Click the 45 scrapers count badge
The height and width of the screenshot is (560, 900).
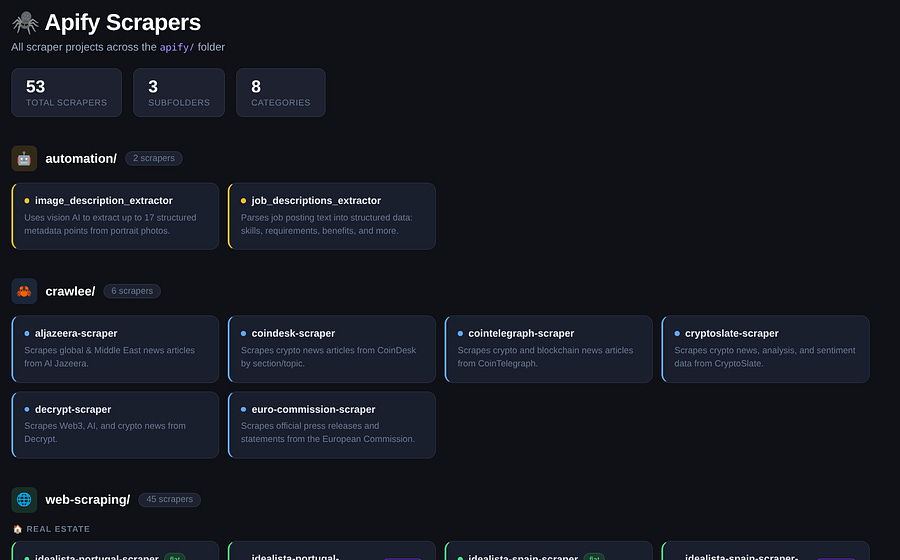[169, 500]
